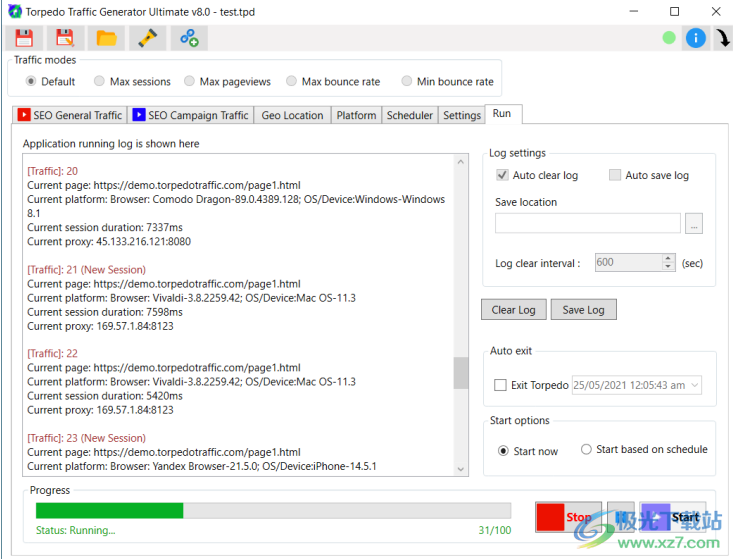This screenshot has height=559, width=733.
Task: Click the Save Log button
Action: [583, 310]
